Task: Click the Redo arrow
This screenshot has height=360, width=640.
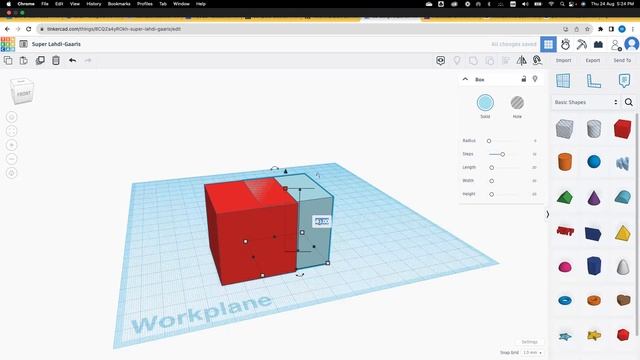Action: click(x=88, y=60)
